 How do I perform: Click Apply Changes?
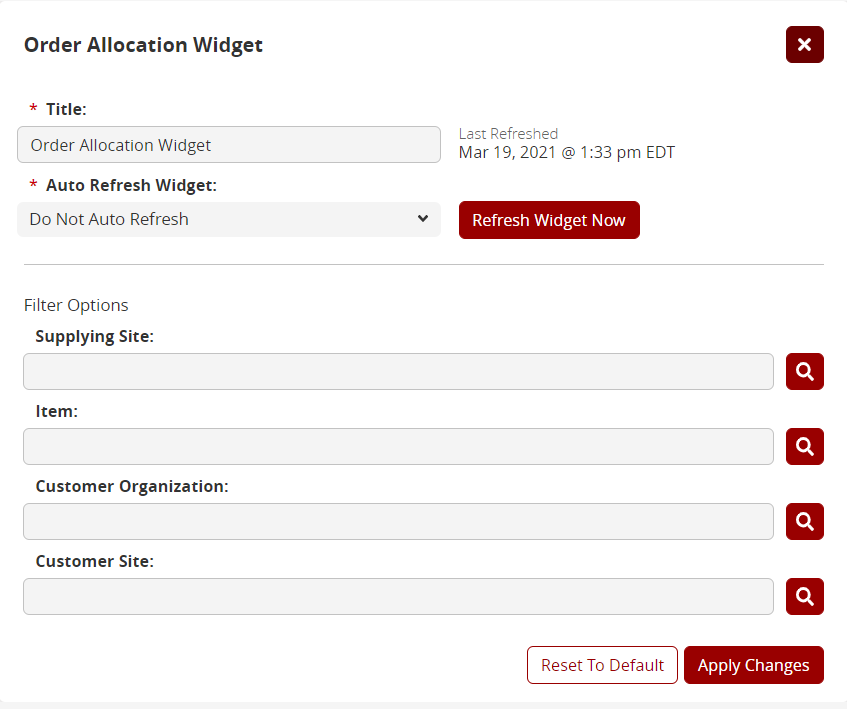[x=753, y=665]
